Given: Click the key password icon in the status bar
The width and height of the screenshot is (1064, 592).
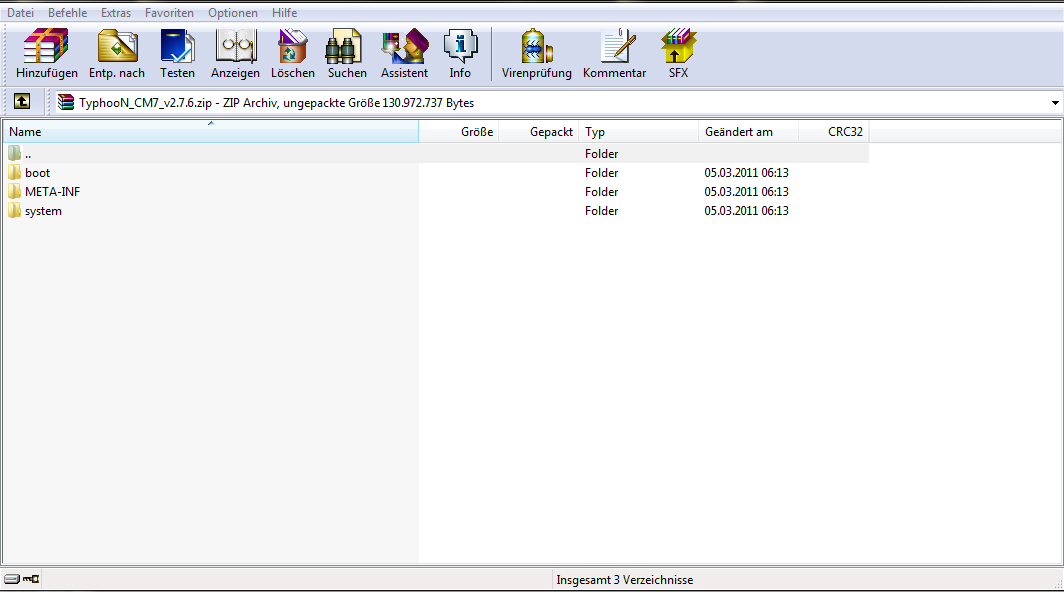Looking at the screenshot, I should pos(31,579).
